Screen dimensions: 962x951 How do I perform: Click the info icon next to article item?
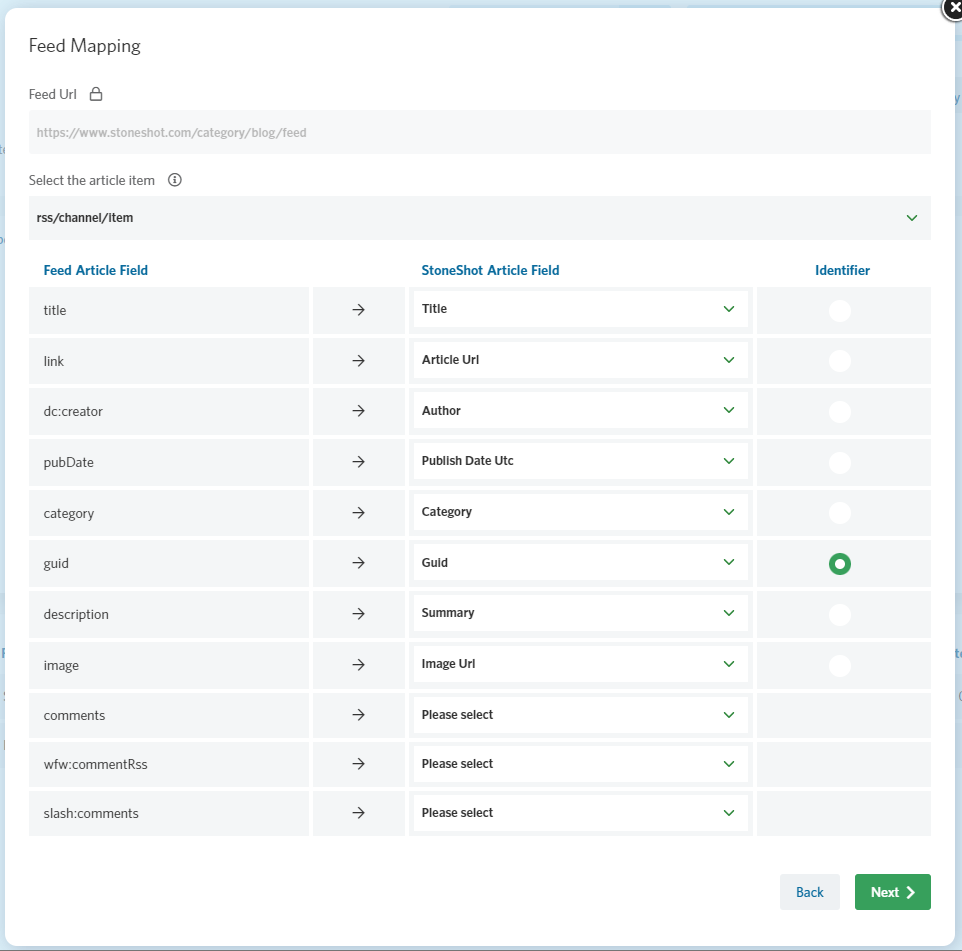pyautogui.click(x=175, y=180)
